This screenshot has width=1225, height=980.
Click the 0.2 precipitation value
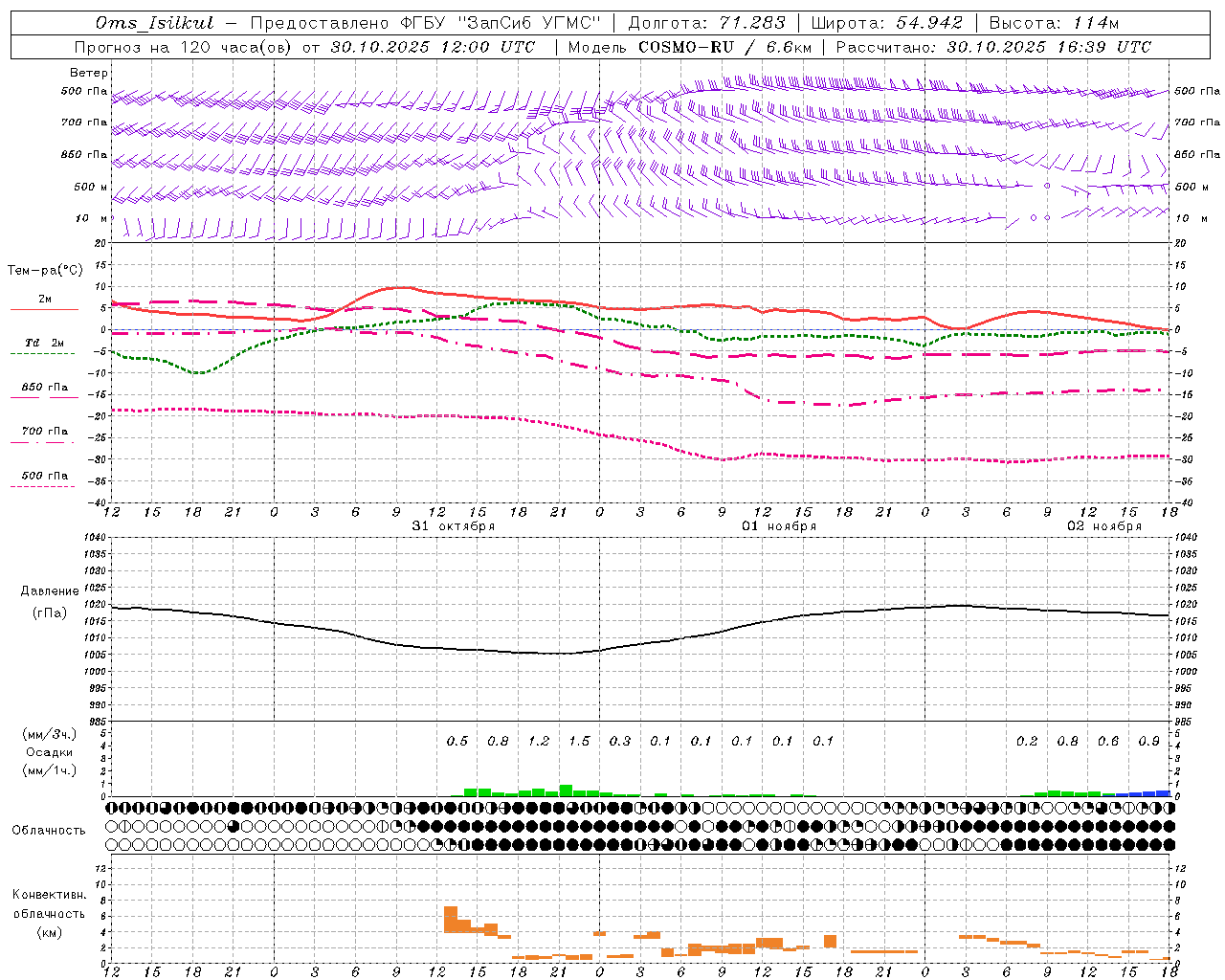(1027, 741)
